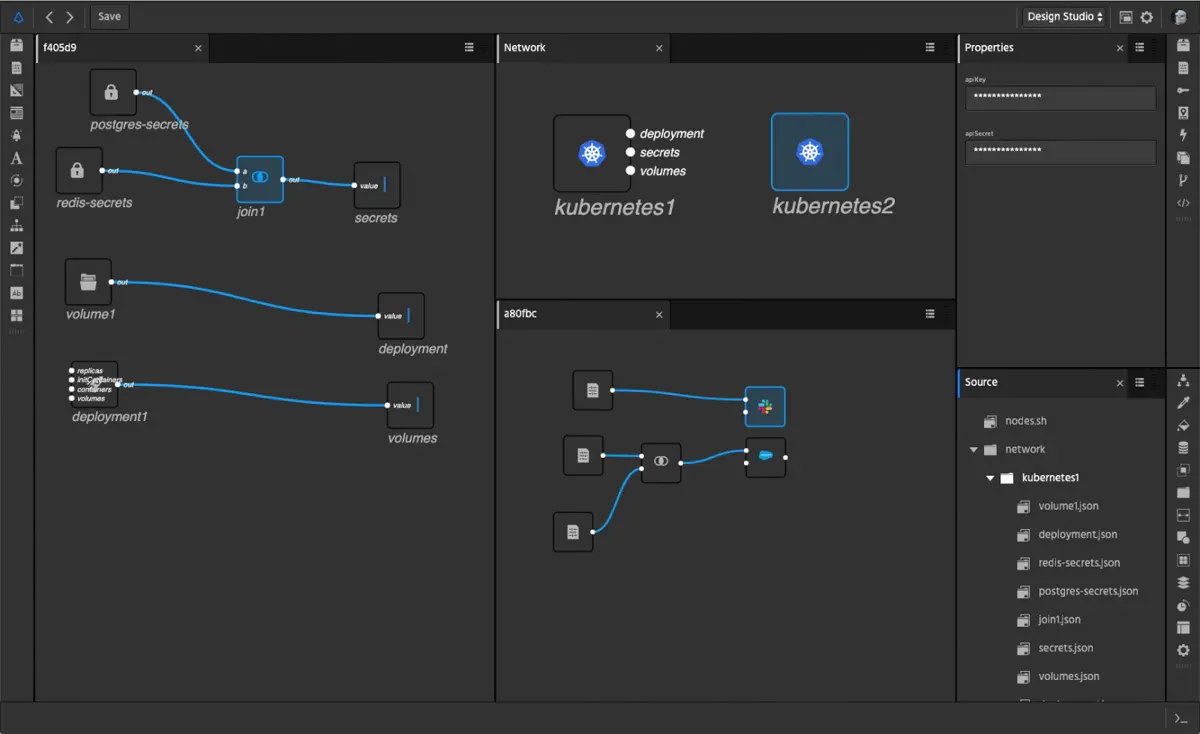Click the database icon in right sidebar
The width and height of the screenshot is (1200, 734).
click(x=1183, y=448)
